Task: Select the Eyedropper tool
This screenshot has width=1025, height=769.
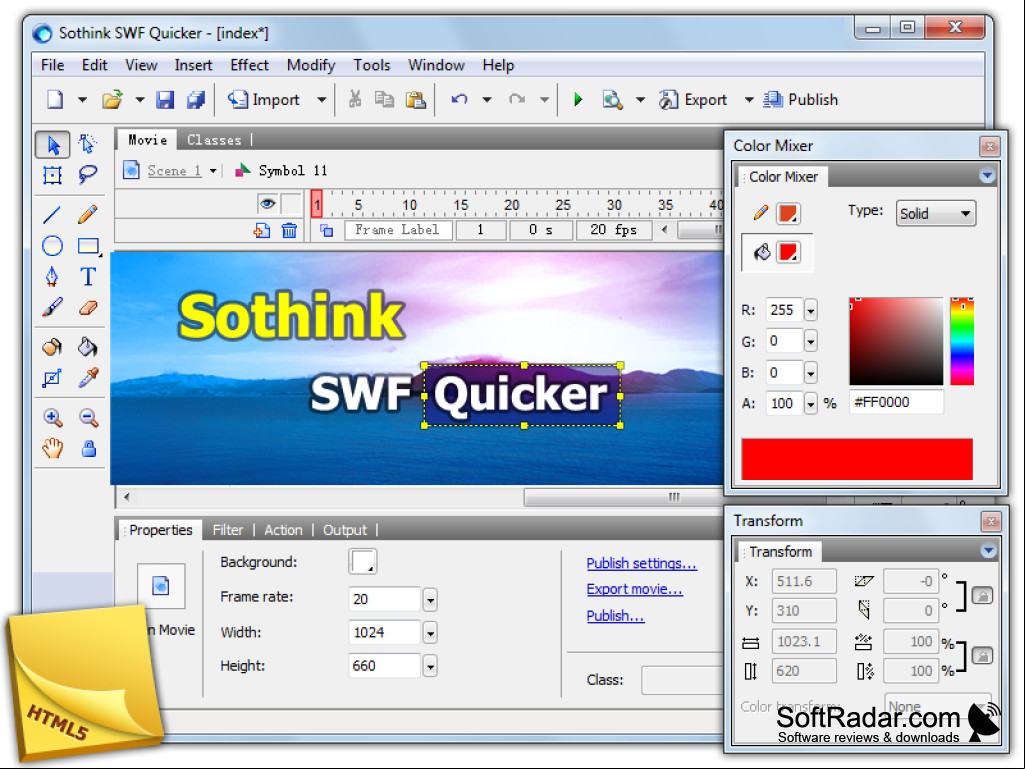Action: point(88,377)
